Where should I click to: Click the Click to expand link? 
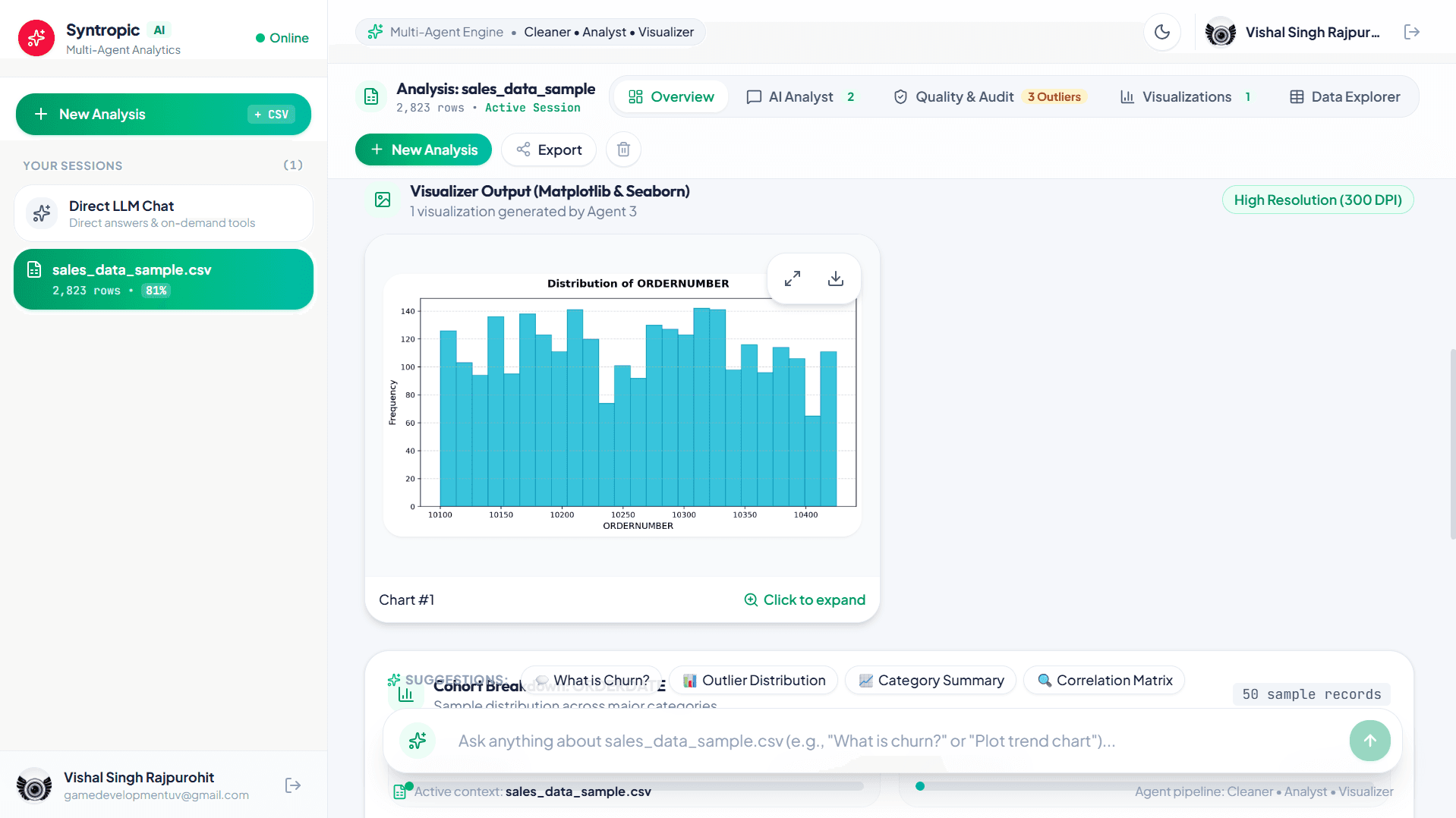tap(805, 599)
